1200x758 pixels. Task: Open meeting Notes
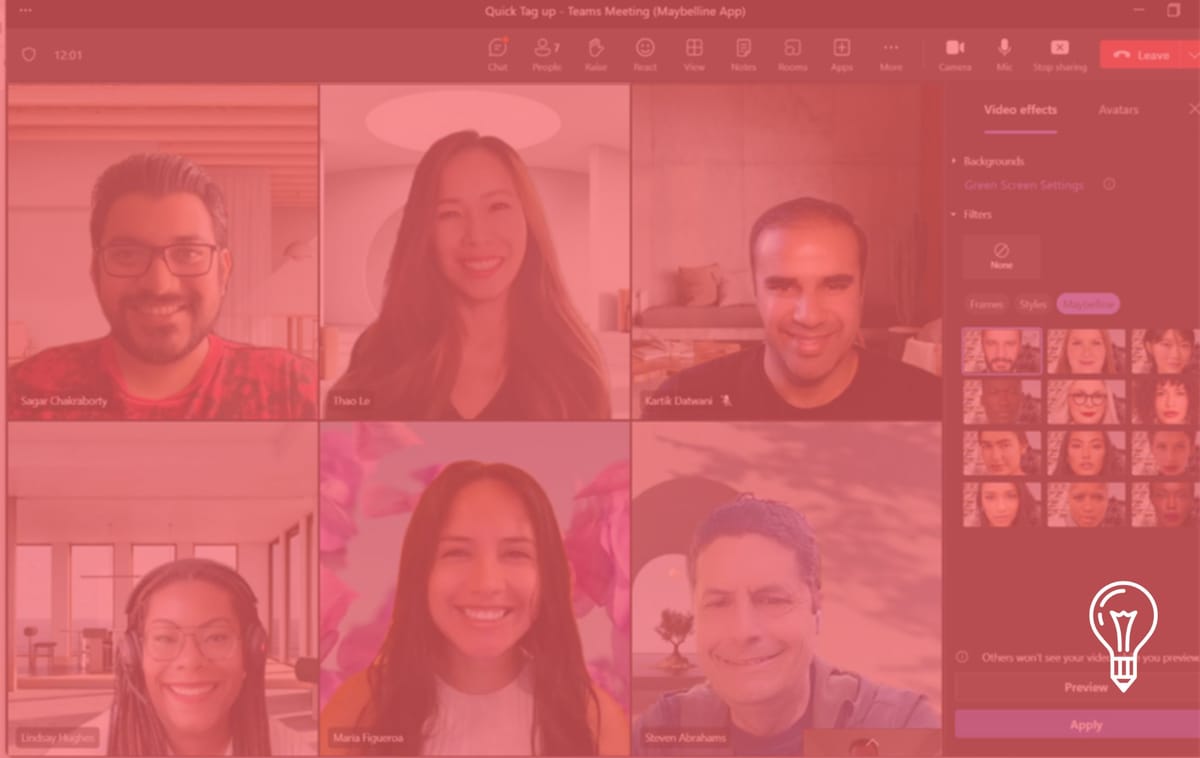(x=743, y=55)
